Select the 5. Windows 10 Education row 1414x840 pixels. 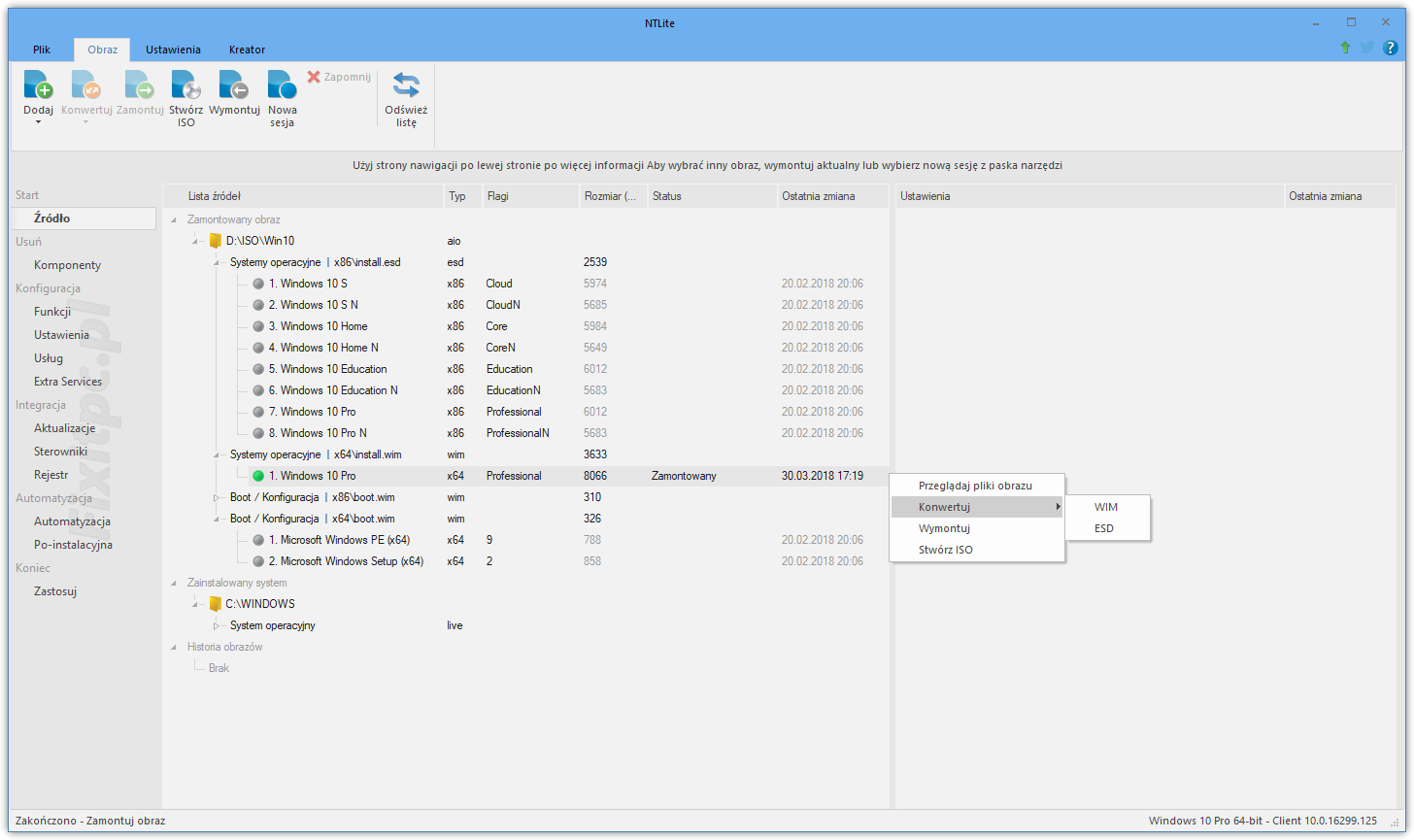525,369
